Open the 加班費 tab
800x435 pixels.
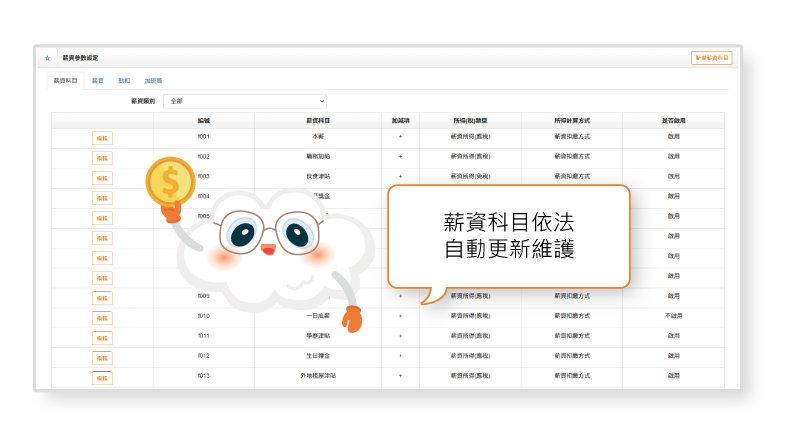point(153,81)
